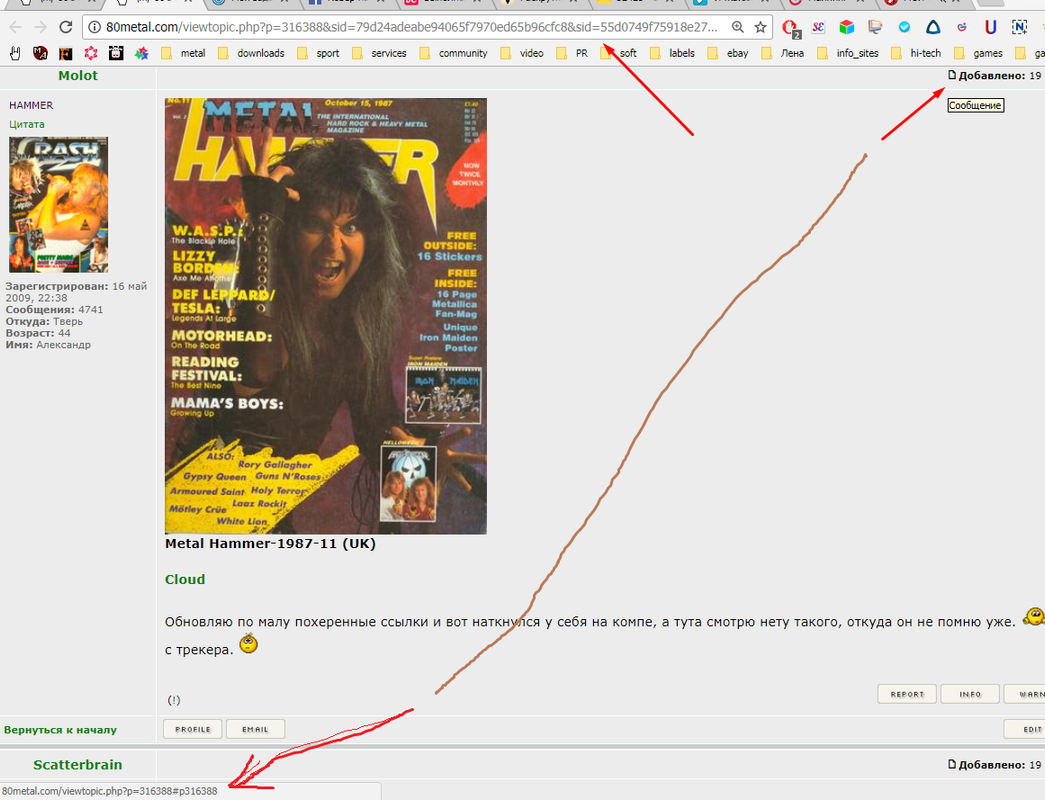
Task: Click Molot's Crash magazine avatar image
Action: tap(59, 205)
